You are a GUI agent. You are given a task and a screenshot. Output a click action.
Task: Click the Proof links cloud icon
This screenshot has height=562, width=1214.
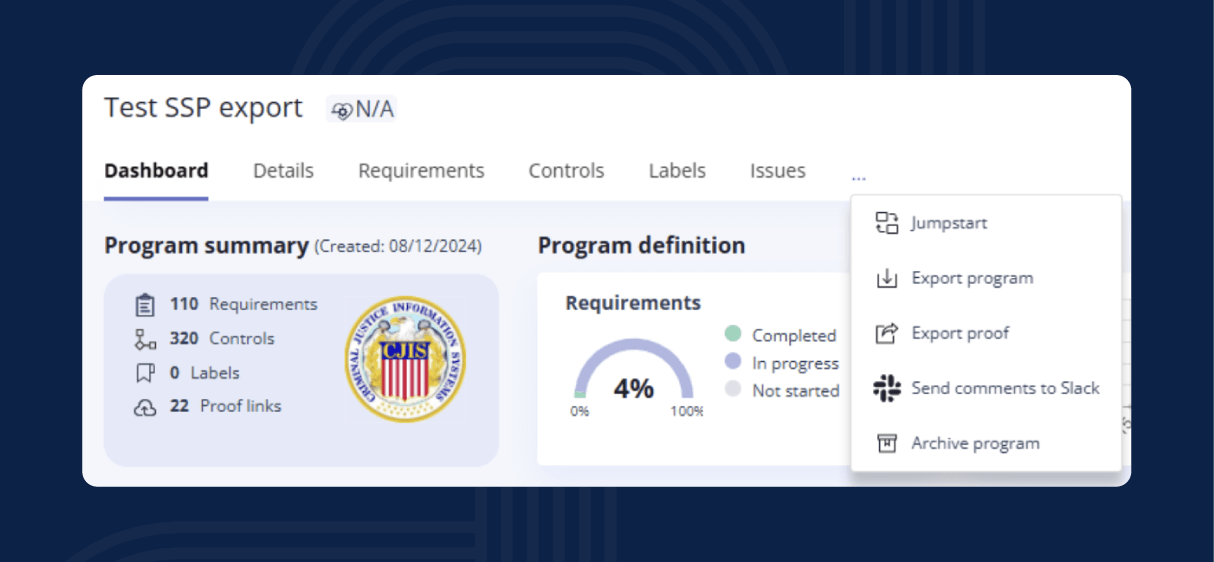(145, 407)
